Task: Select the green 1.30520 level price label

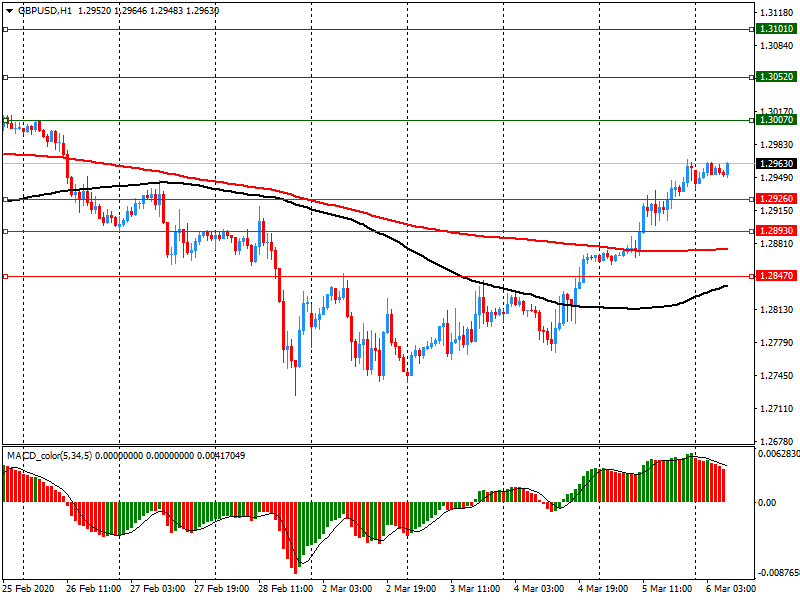Action: [x=777, y=77]
